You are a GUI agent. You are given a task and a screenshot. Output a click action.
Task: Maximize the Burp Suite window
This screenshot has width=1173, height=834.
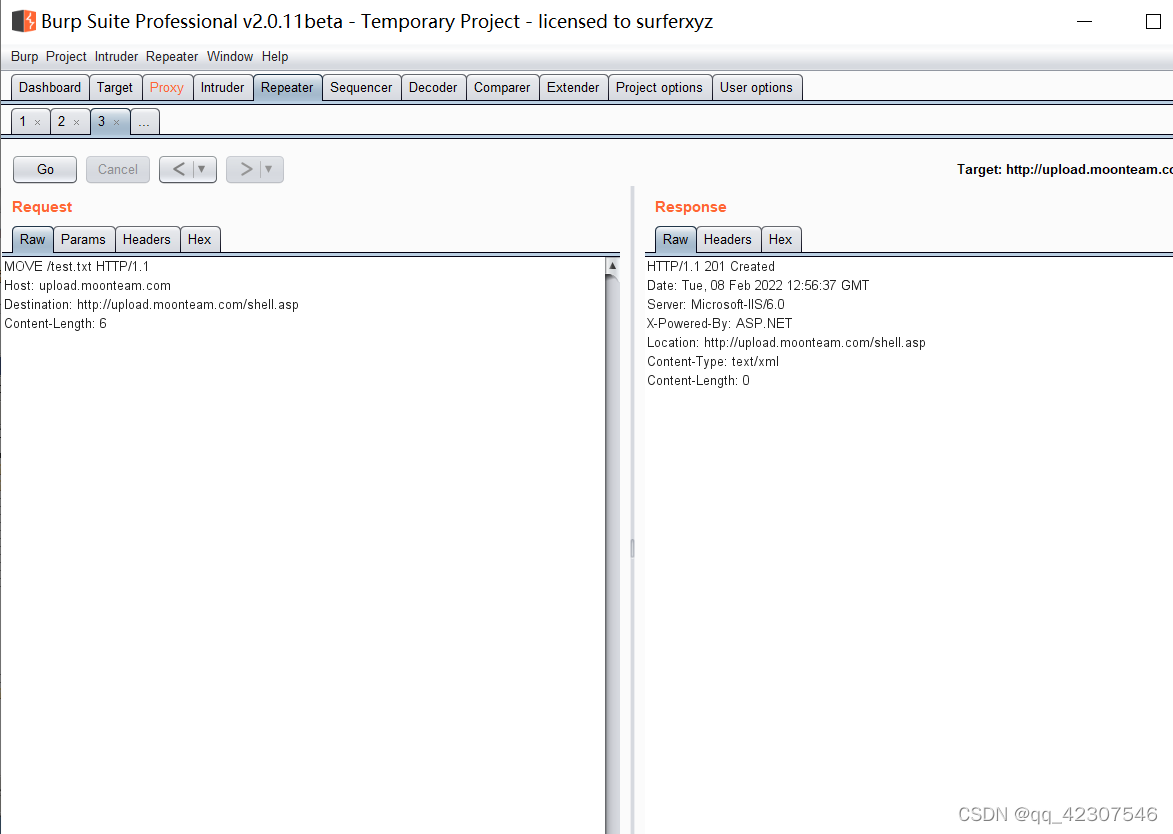click(x=1153, y=22)
